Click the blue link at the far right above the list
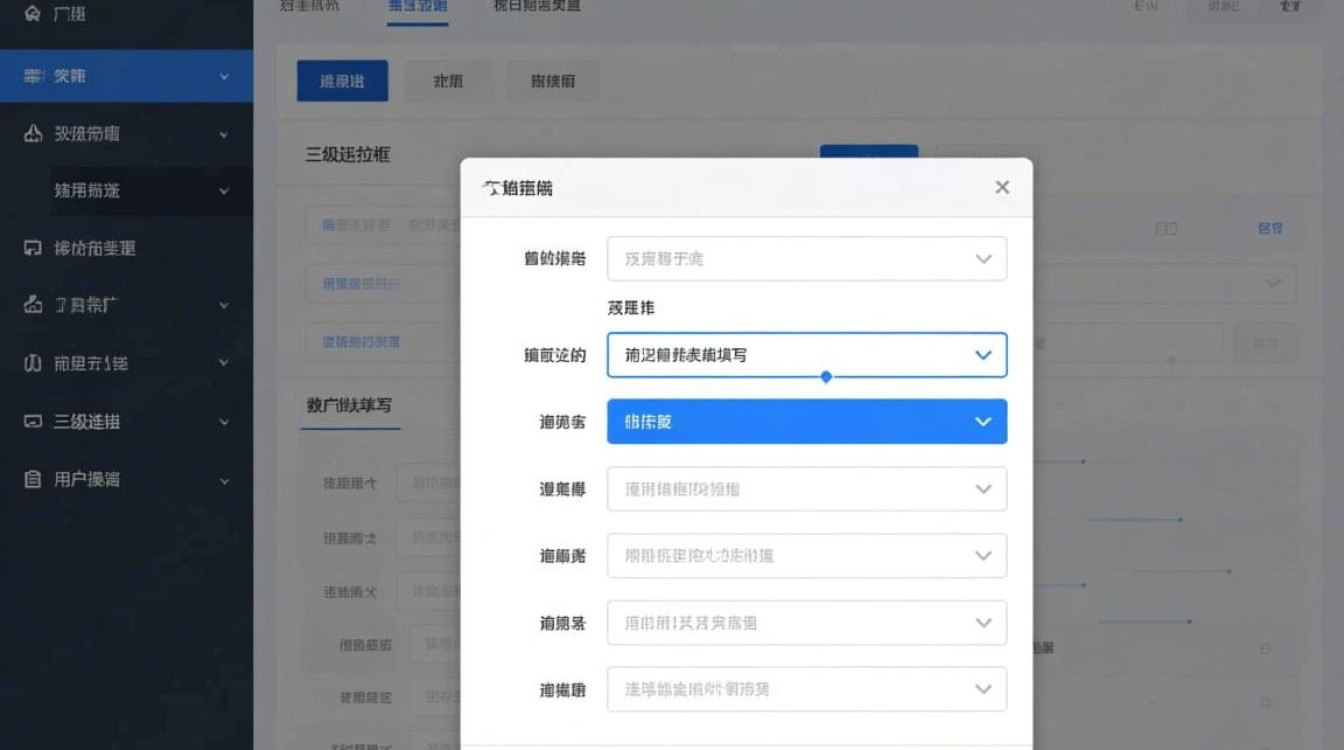The width and height of the screenshot is (1344, 750). (1271, 228)
